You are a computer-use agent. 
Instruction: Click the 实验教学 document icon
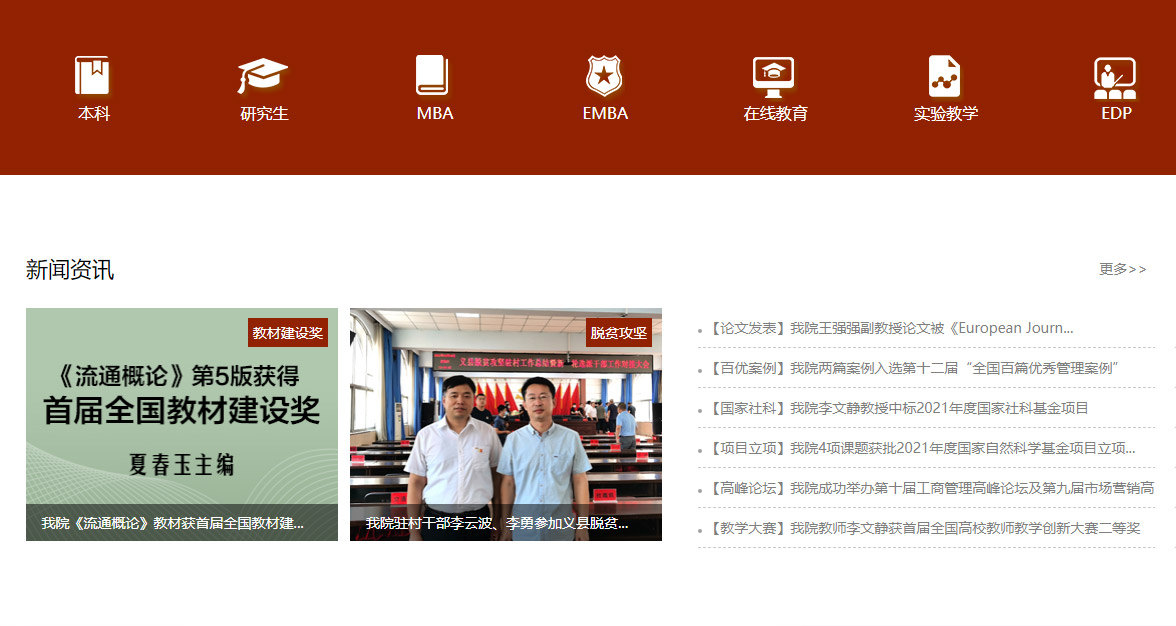(x=944, y=76)
